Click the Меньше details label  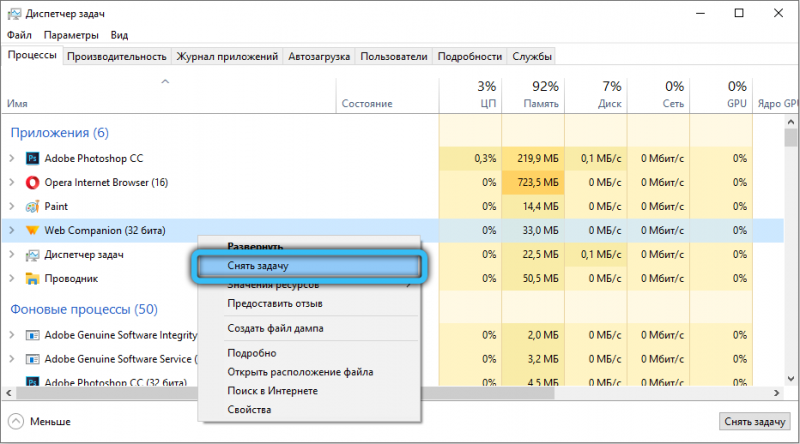50,422
